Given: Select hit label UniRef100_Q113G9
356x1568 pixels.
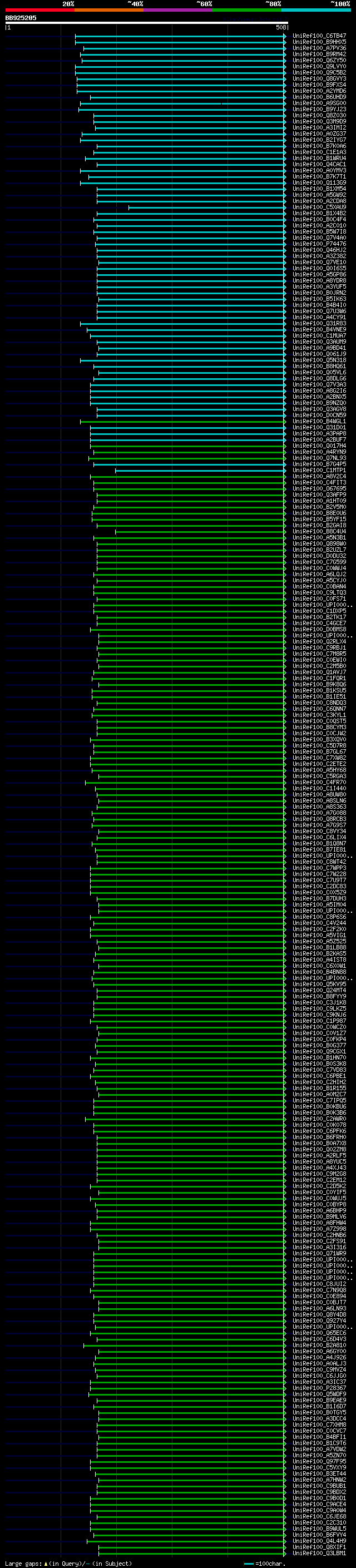Looking at the screenshot, I should (x=319, y=182).
